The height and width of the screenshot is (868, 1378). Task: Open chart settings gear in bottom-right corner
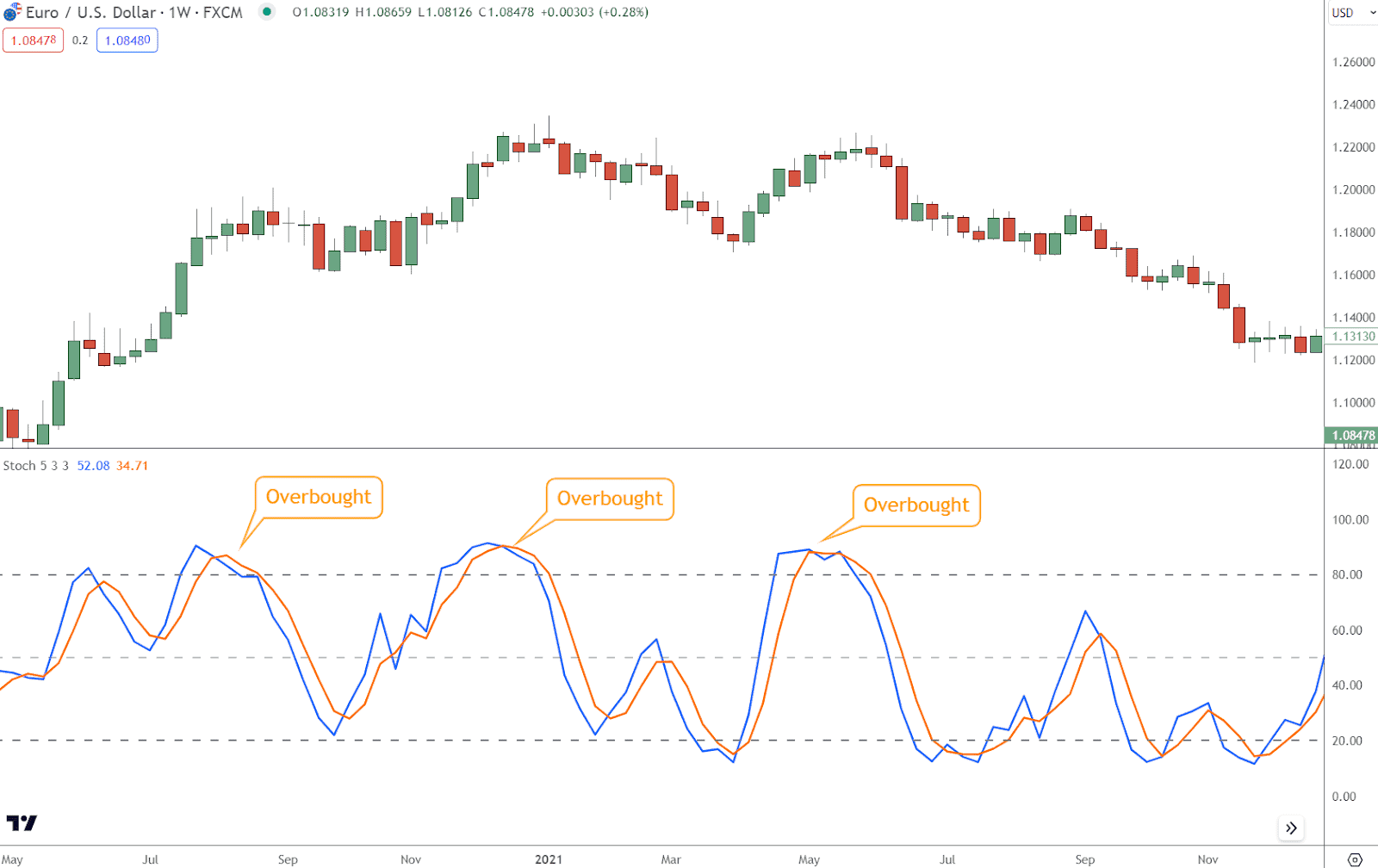pyautogui.click(x=1355, y=859)
